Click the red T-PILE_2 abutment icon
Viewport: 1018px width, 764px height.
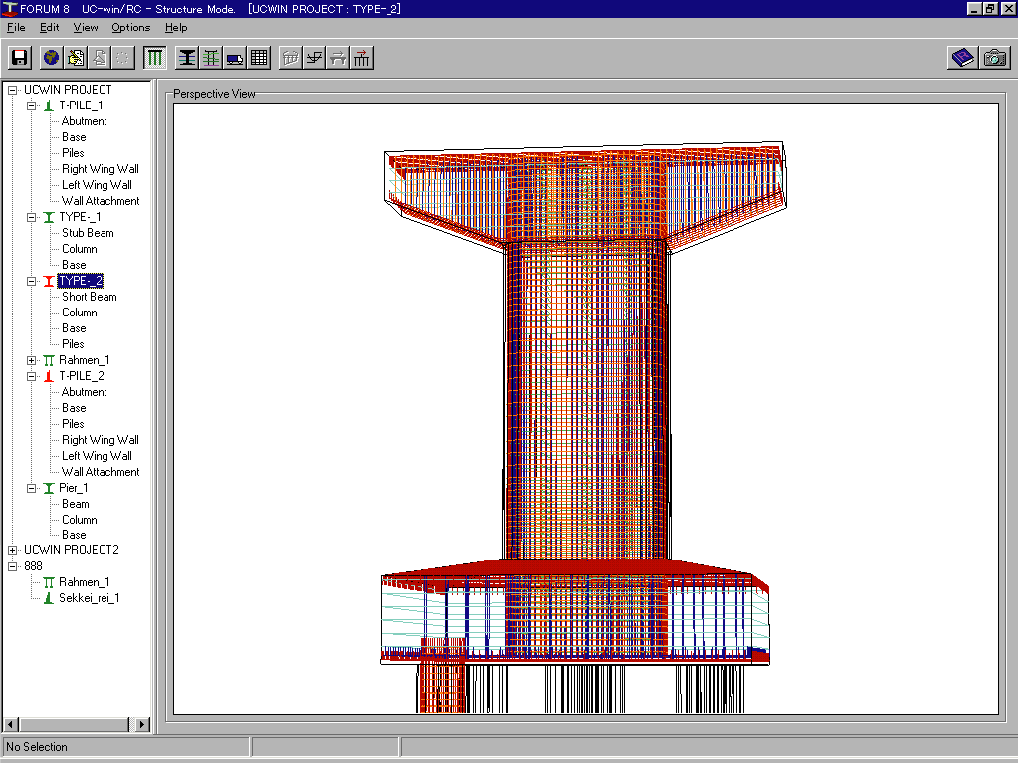(x=47, y=376)
